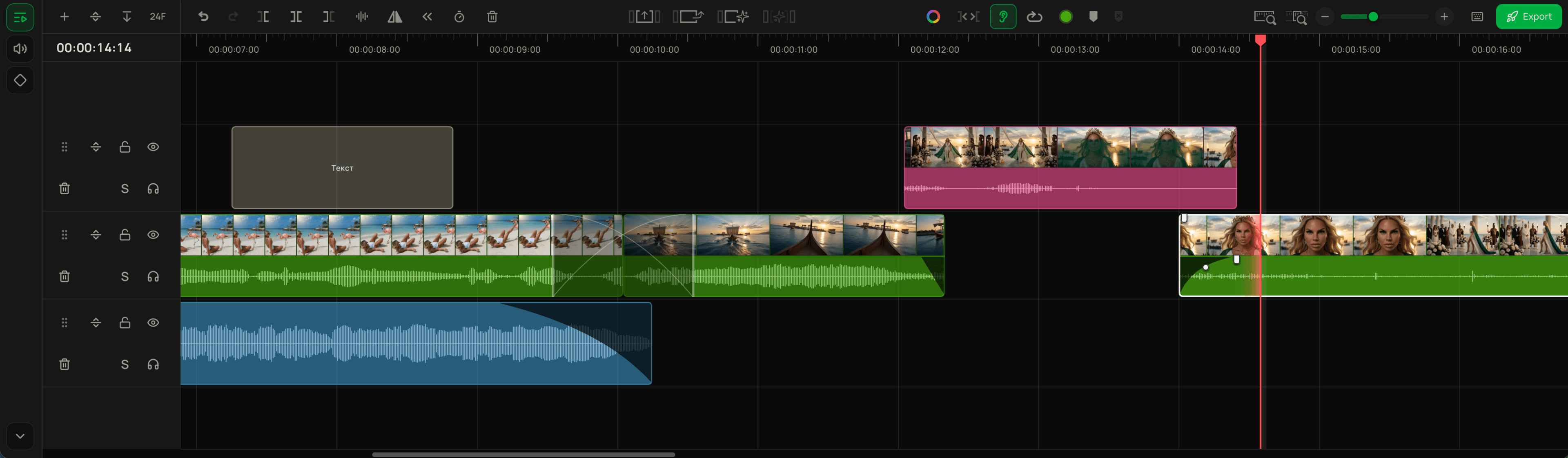
Task: Click the clip icon with sparkle
Action: click(733, 17)
